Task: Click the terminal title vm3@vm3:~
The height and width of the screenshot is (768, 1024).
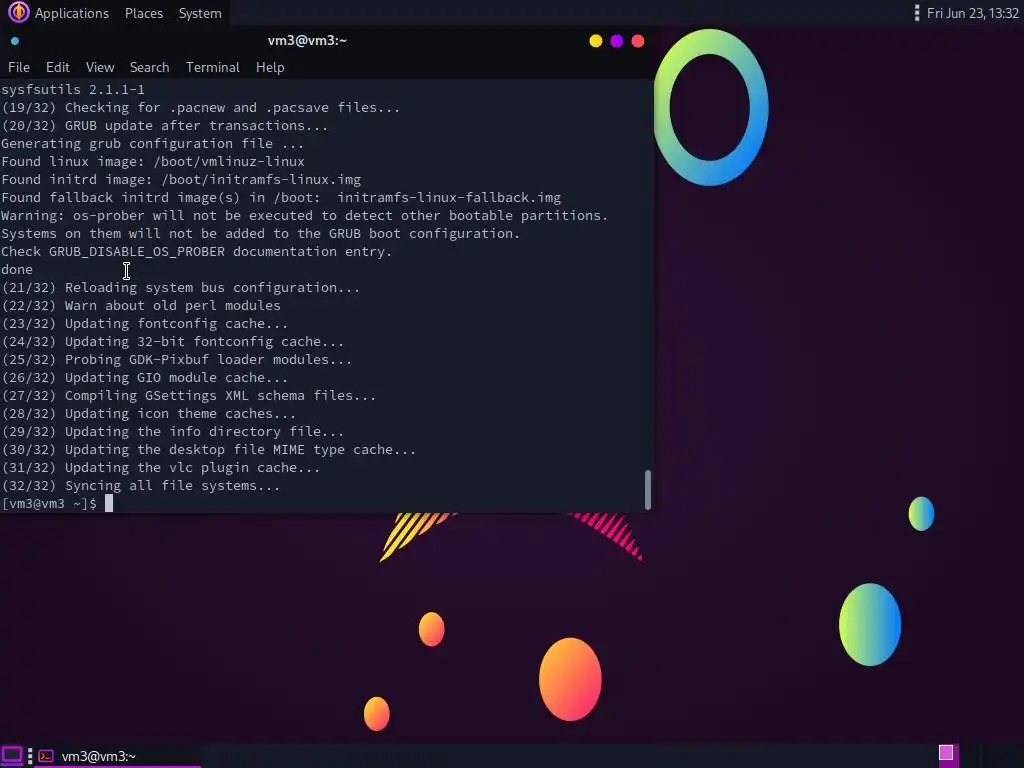Action: (x=307, y=40)
